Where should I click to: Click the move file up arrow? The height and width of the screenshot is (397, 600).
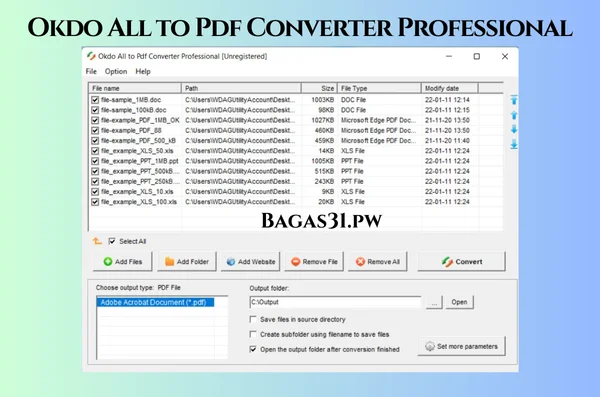(514, 115)
